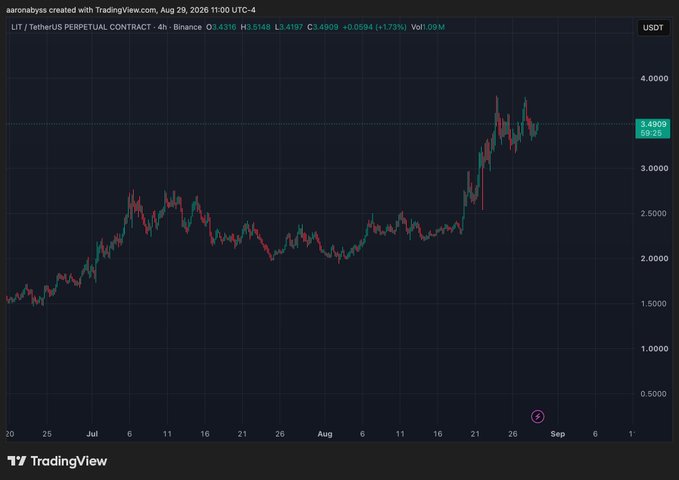
Task: Click the low value L3.4197 in header
Action: [289, 27]
